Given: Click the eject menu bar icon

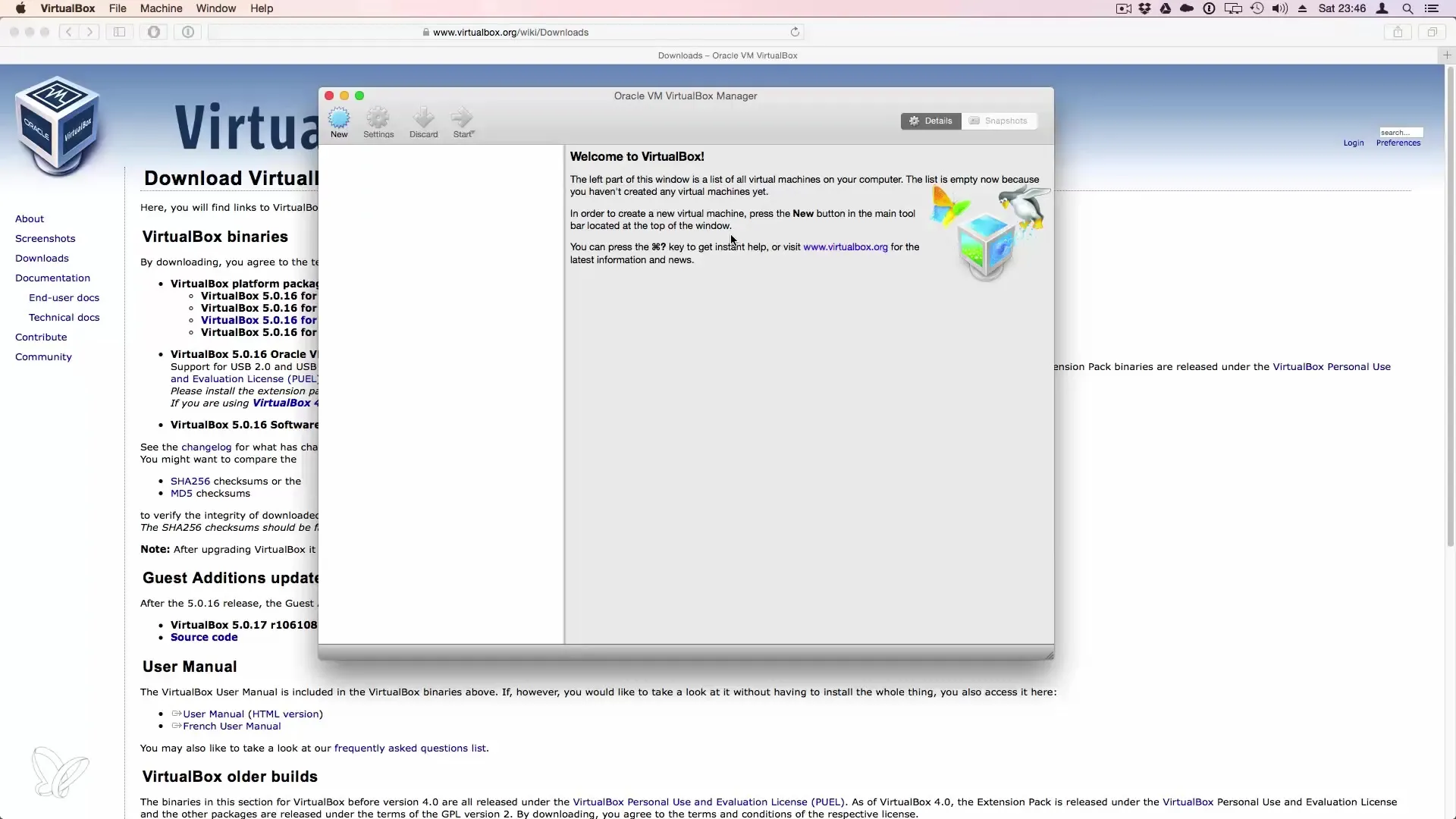Looking at the screenshot, I should (x=1302, y=8).
